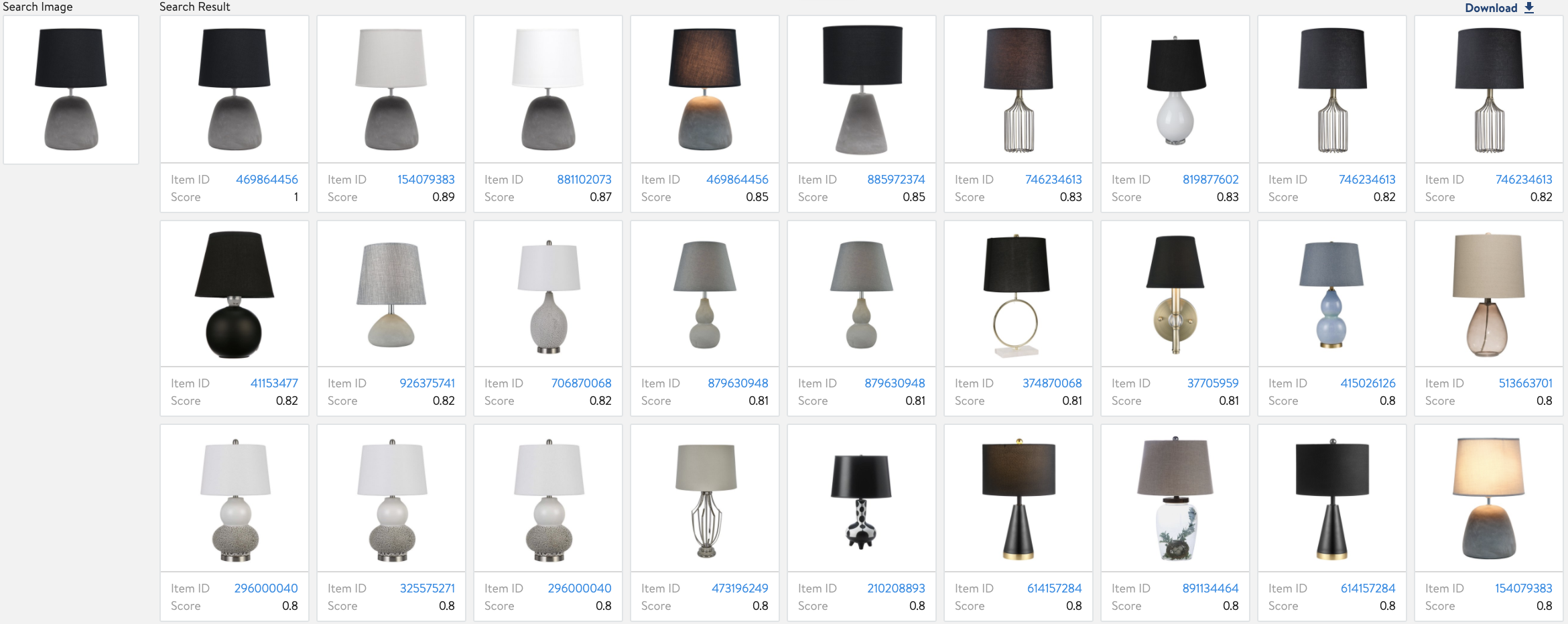
Task: Click the Download arrow icon
Action: pos(1529,8)
